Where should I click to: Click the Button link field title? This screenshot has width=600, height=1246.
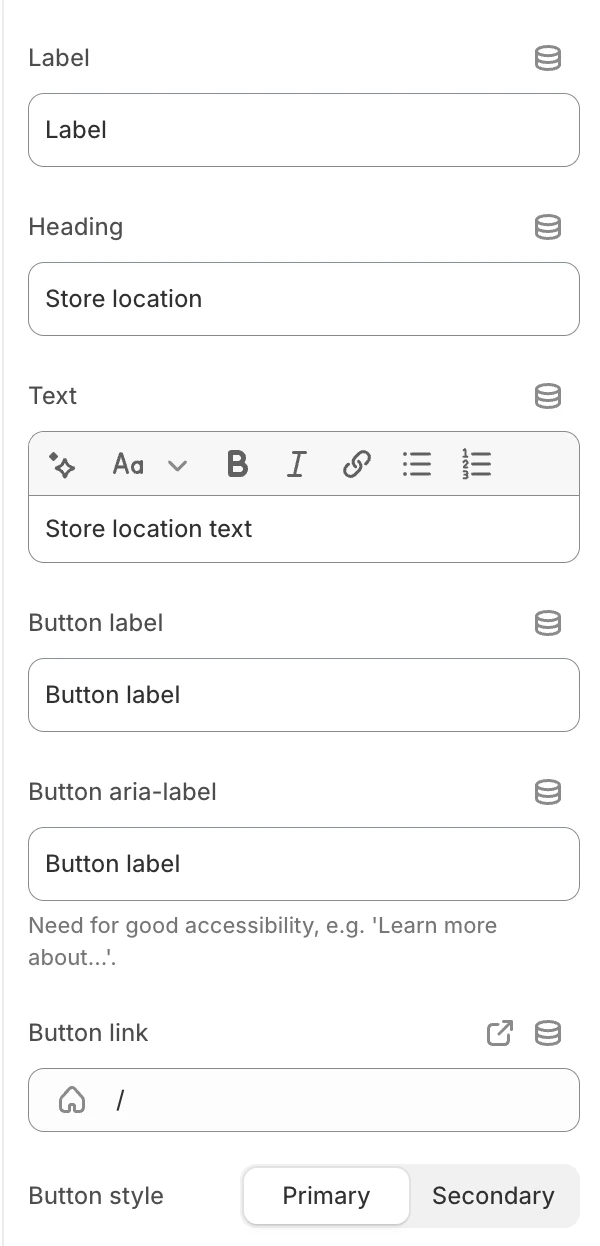tap(88, 1033)
